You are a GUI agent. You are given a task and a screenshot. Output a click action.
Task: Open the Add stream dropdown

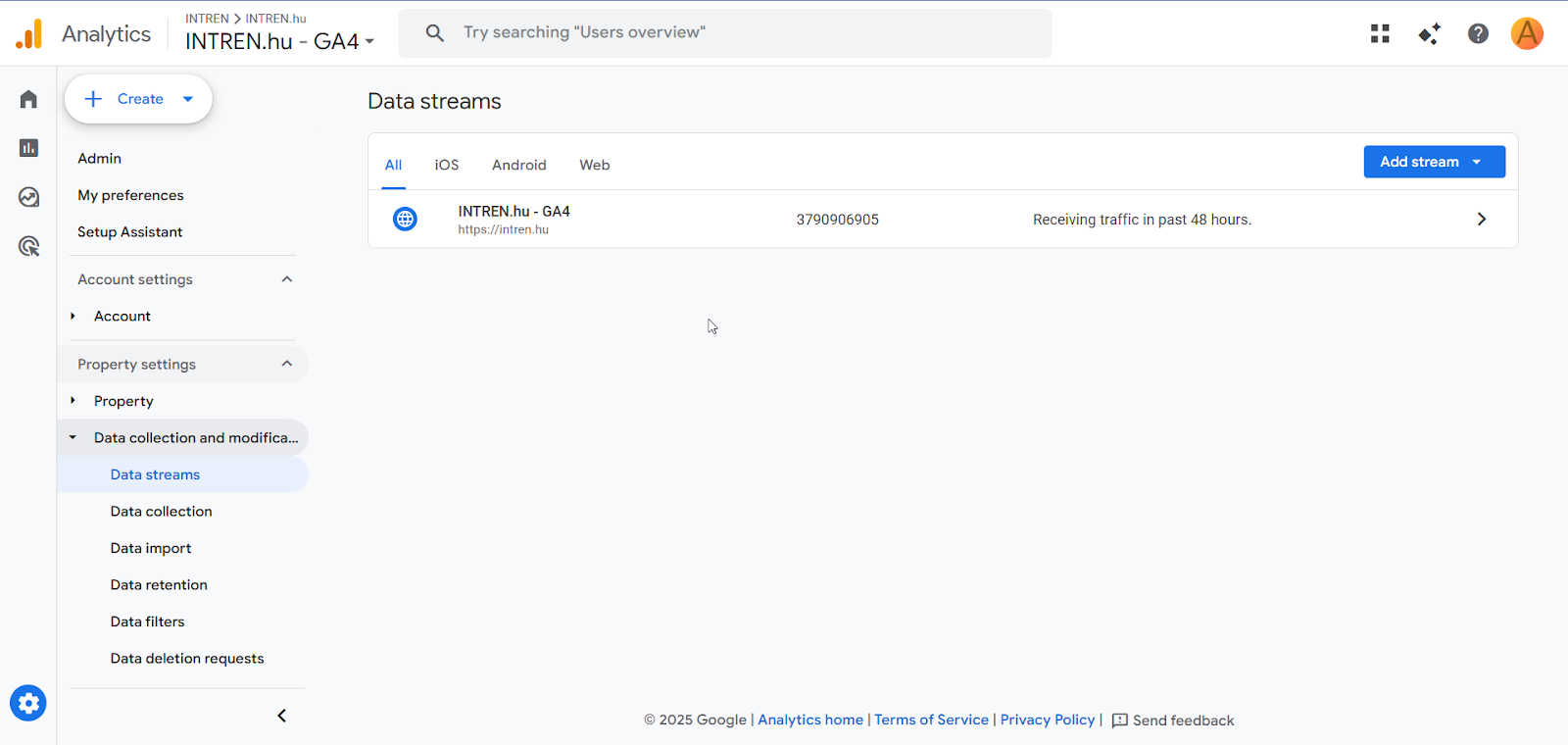click(x=1434, y=162)
